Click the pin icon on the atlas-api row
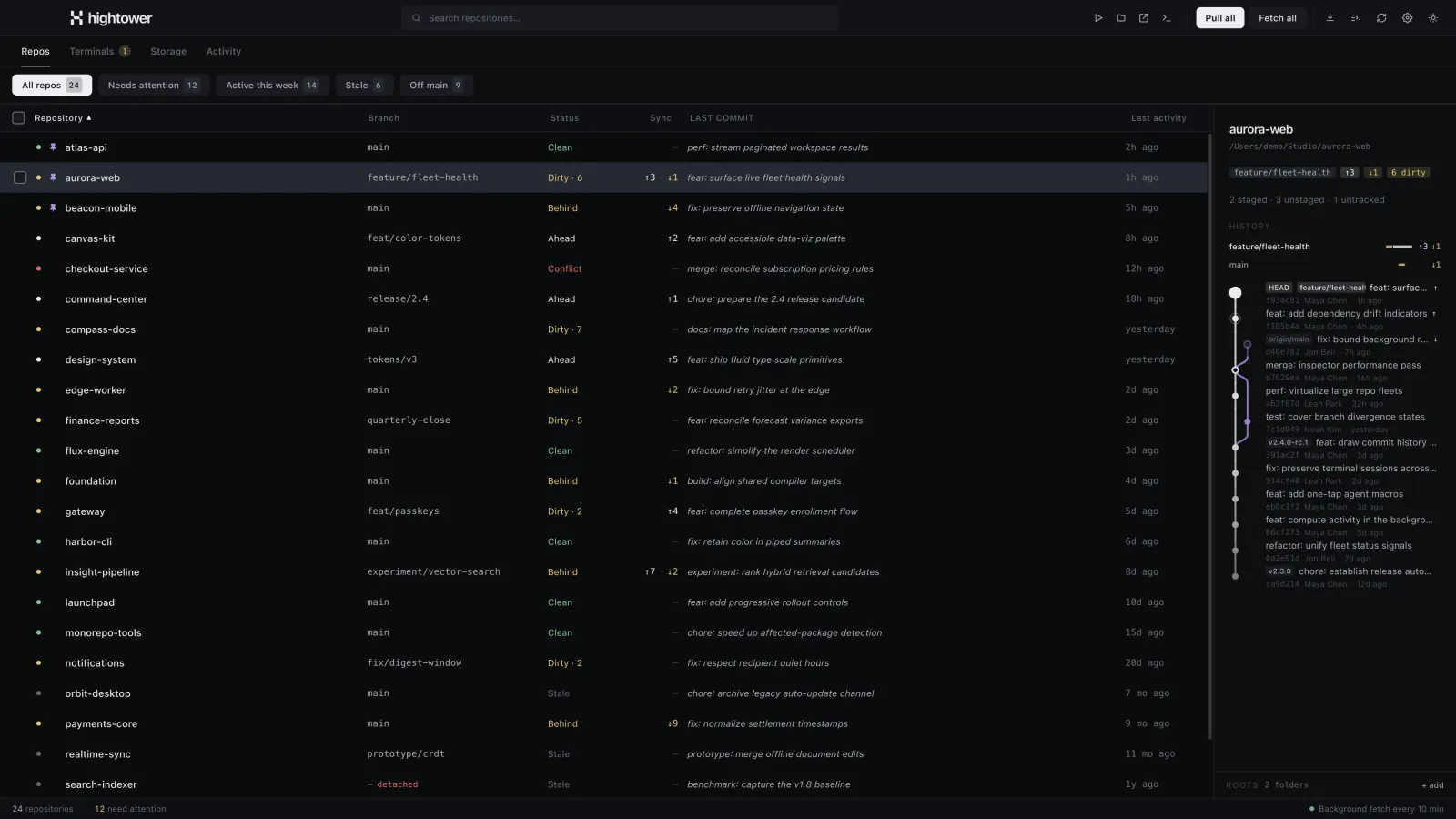Viewport: 1456px width, 819px height. point(53,147)
